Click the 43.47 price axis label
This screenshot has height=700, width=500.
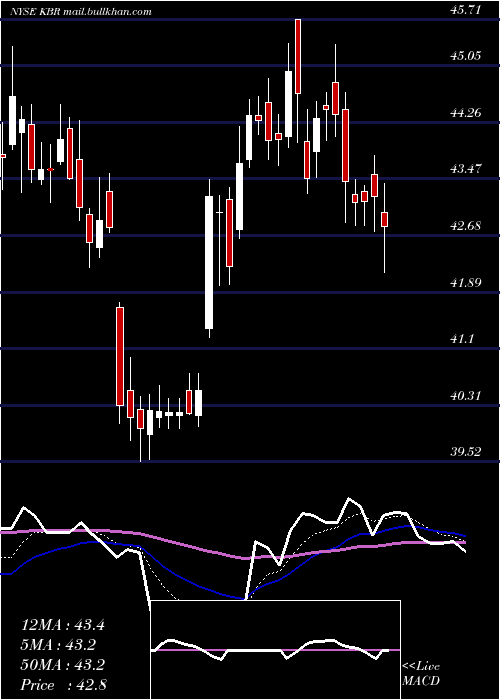tap(466, 169)
